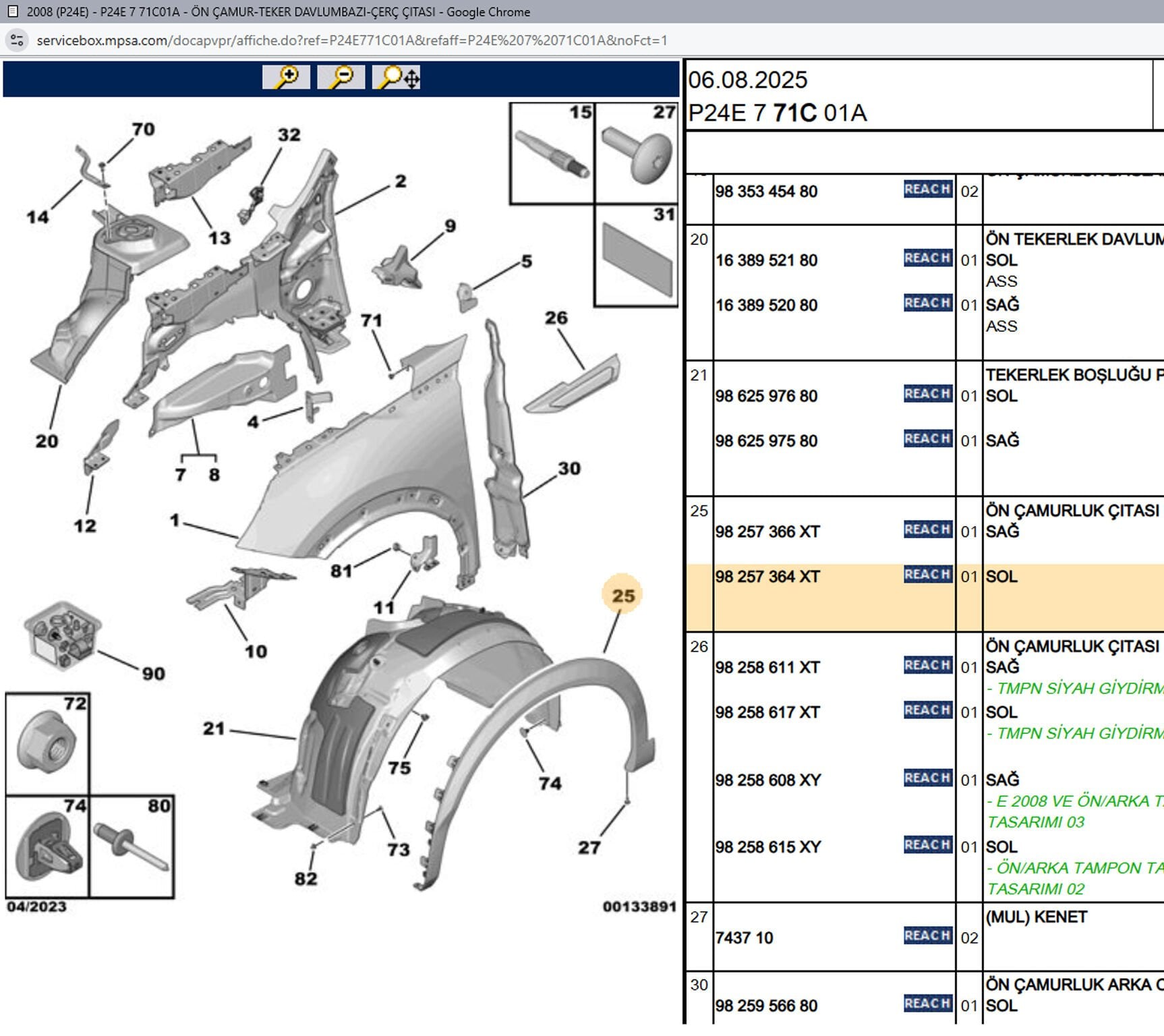Screen dimensions: 1164x1036
Task: Open REACH info for part 16 389 521 80
Action: point(928,258)
